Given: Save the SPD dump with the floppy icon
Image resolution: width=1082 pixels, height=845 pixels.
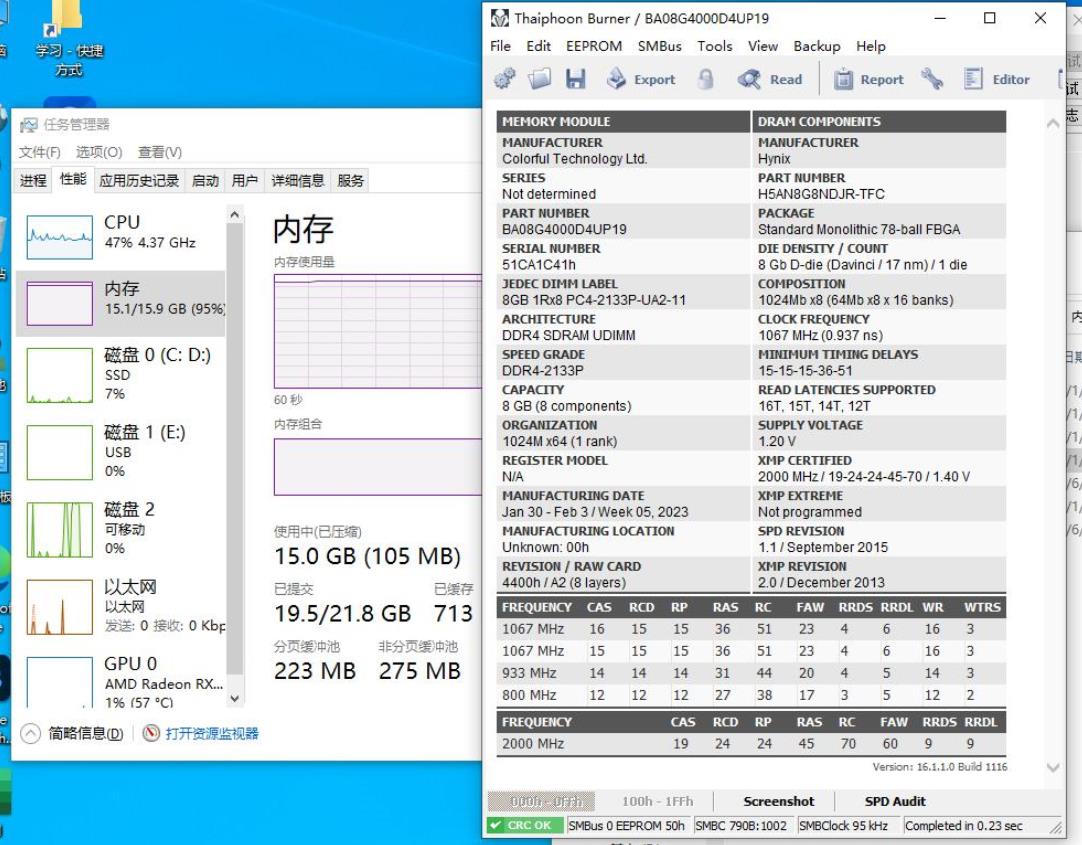Looking at the screenshot, I should pos(575,80).
